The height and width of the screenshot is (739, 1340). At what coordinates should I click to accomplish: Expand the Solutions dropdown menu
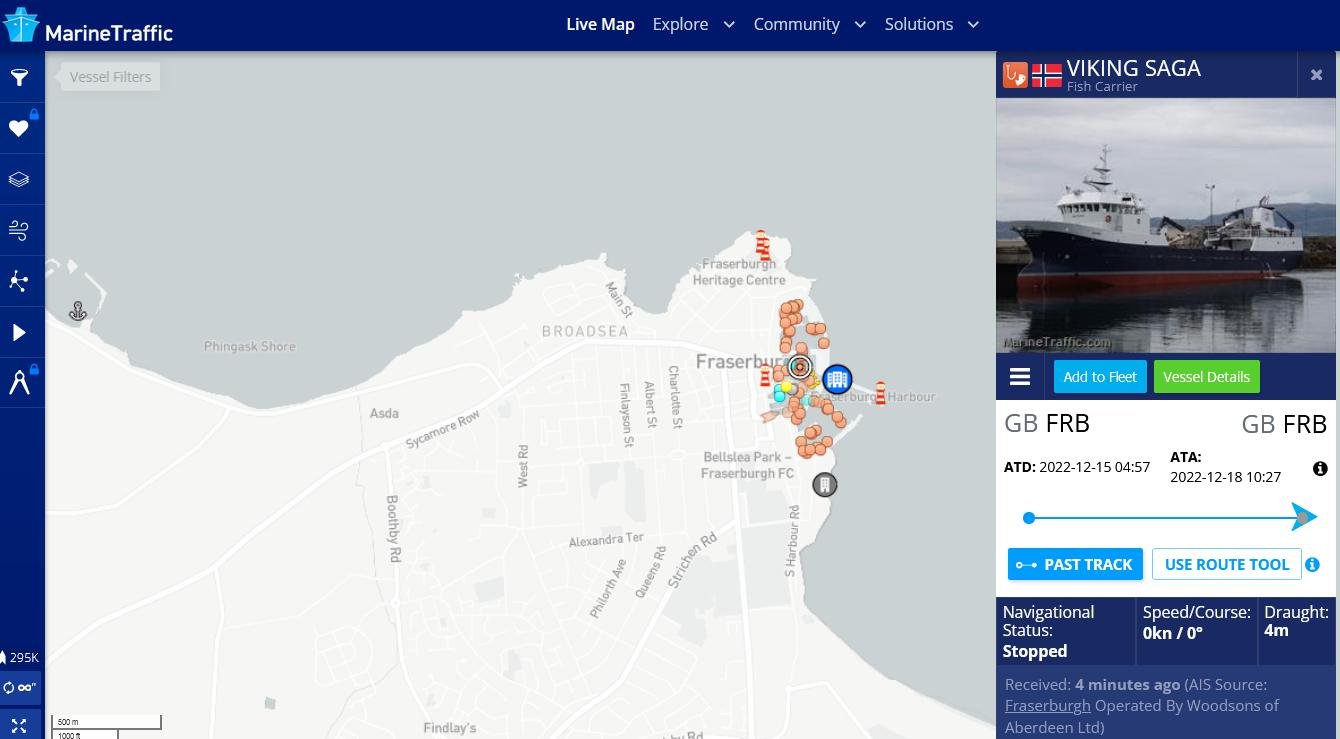pos(931,24)
